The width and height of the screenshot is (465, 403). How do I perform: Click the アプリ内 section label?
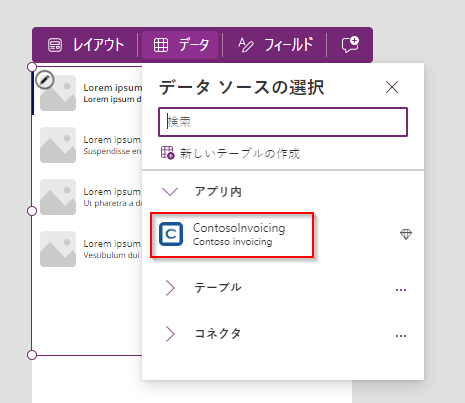point(218,192)
